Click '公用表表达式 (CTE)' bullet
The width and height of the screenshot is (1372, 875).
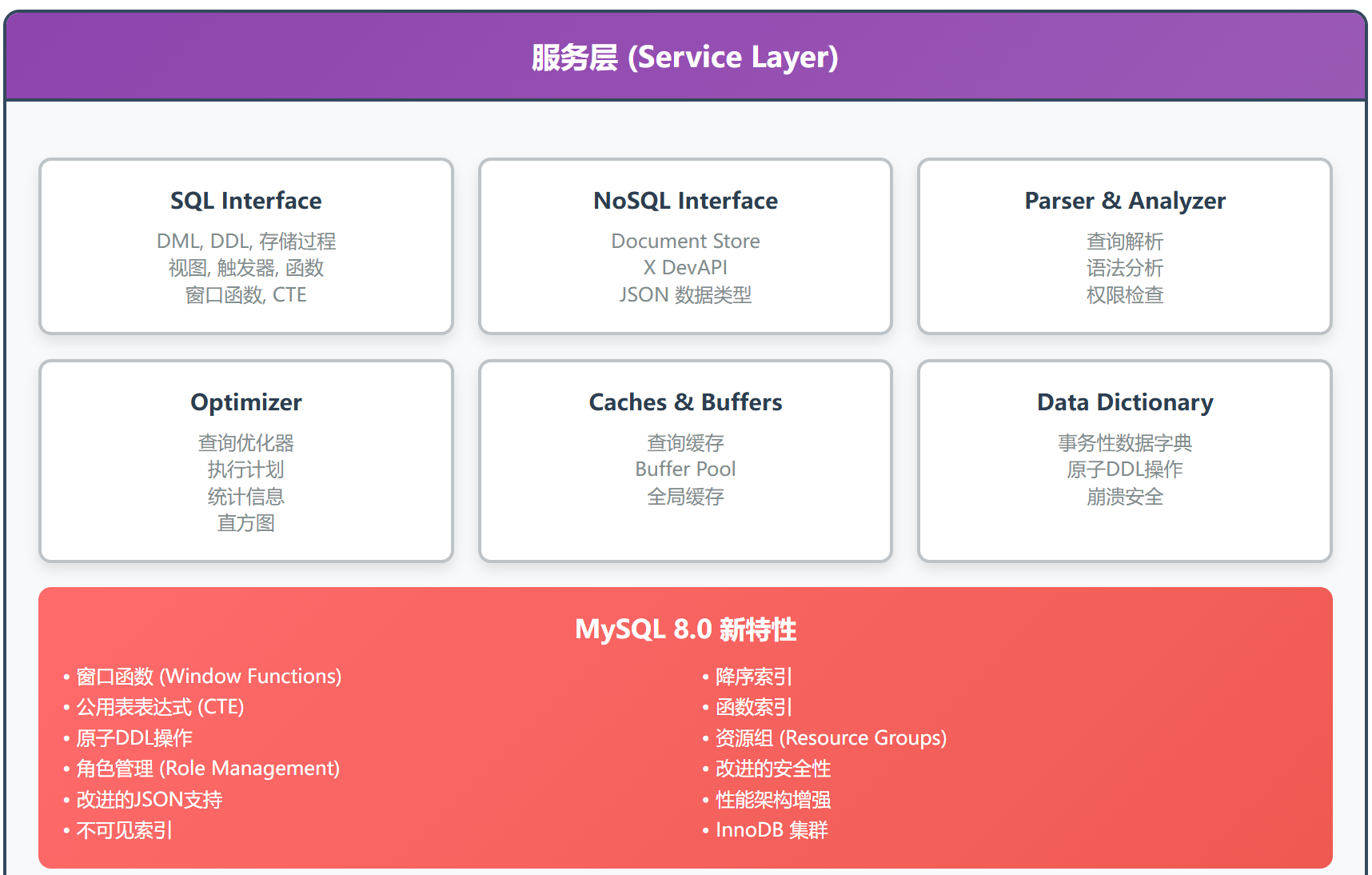click(154, 707)
